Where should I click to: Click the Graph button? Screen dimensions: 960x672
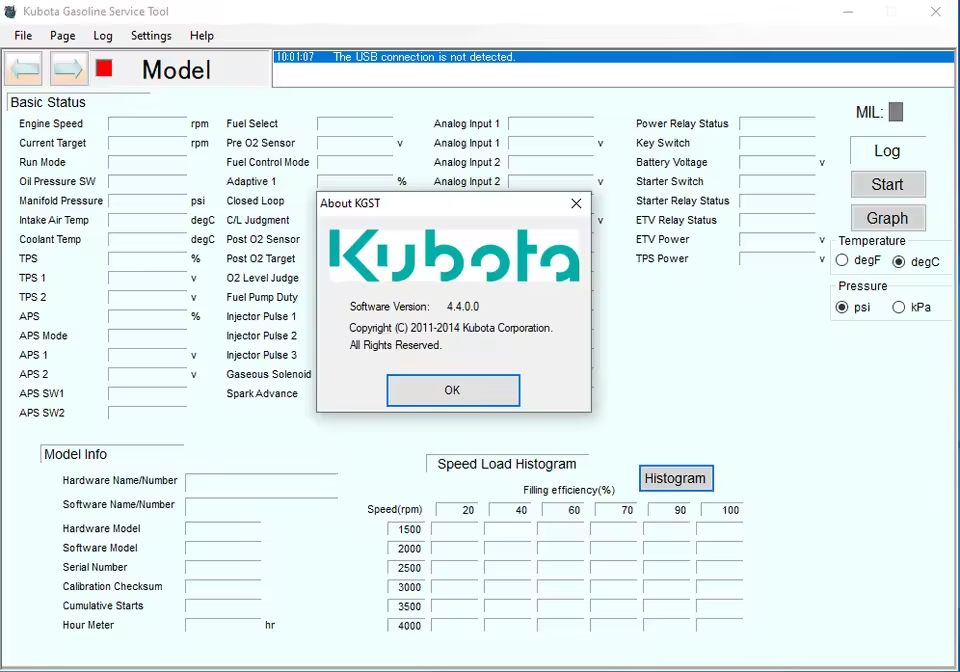888,218
